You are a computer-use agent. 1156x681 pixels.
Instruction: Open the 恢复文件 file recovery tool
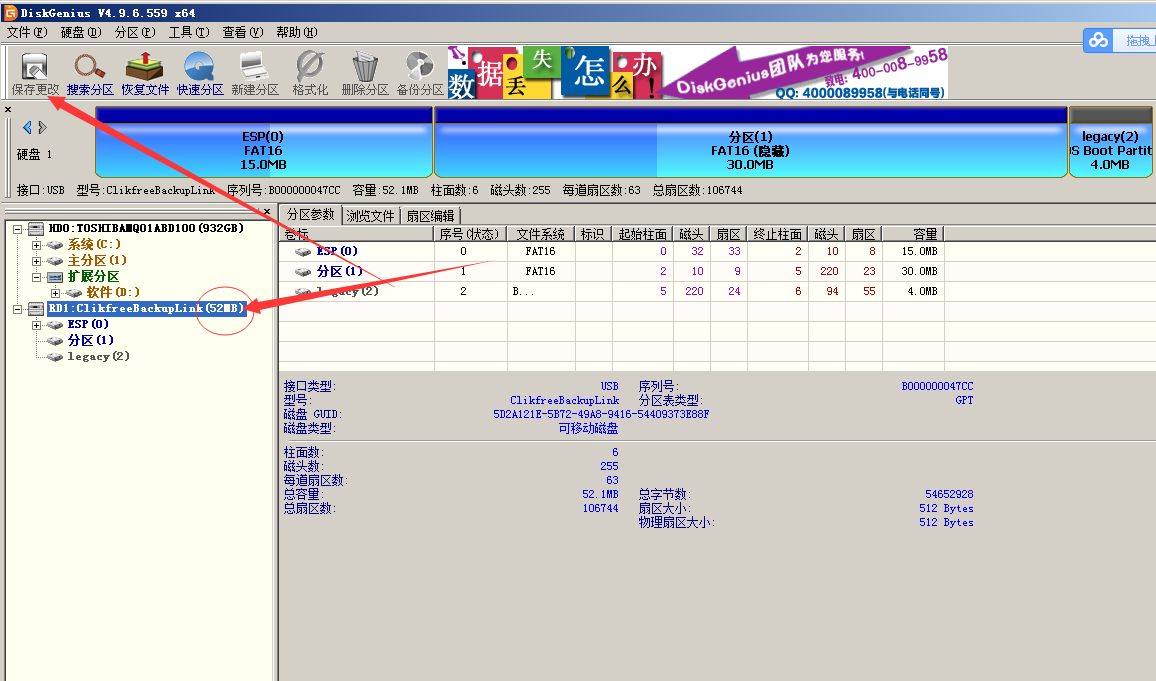click(x=145, y=74)
